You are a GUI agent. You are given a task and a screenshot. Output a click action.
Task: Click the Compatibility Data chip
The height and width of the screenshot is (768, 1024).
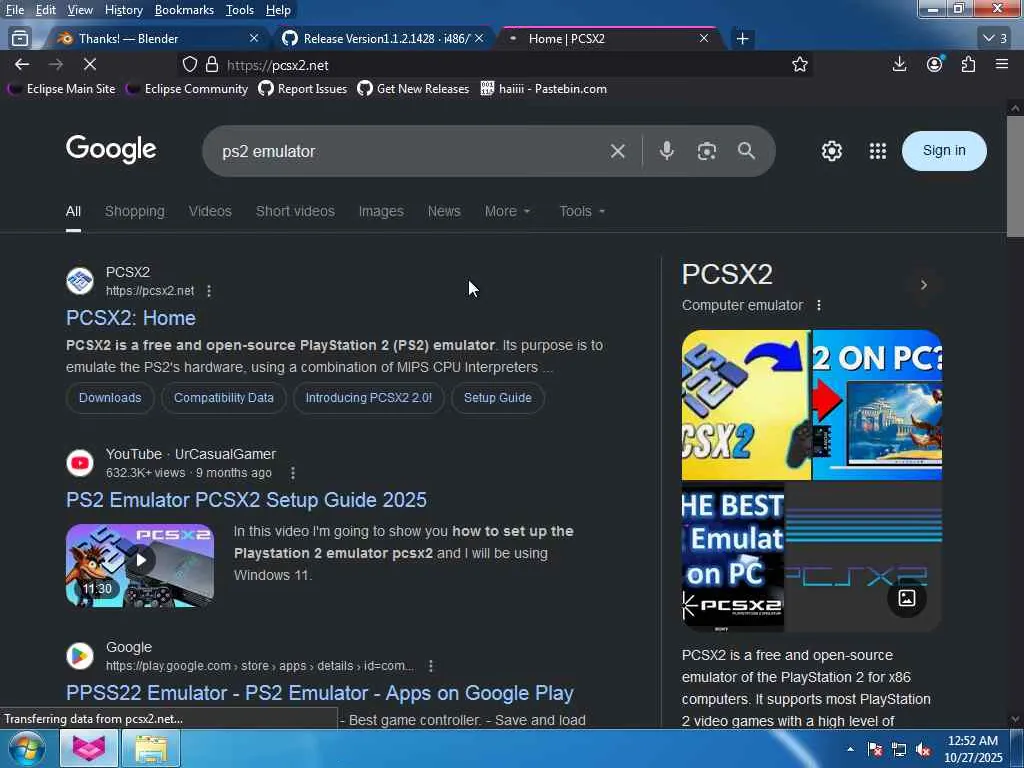pyautogui.click(x=223, y=398)
